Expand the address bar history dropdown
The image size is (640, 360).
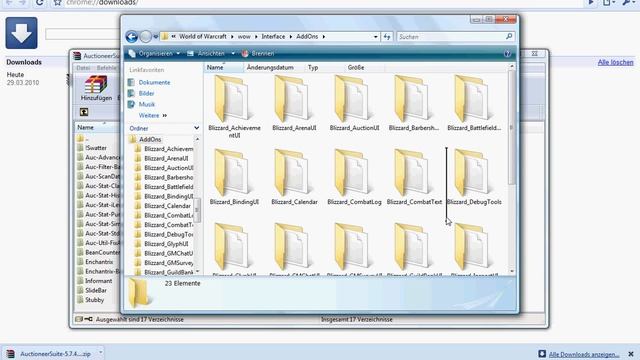pos(376,37)
